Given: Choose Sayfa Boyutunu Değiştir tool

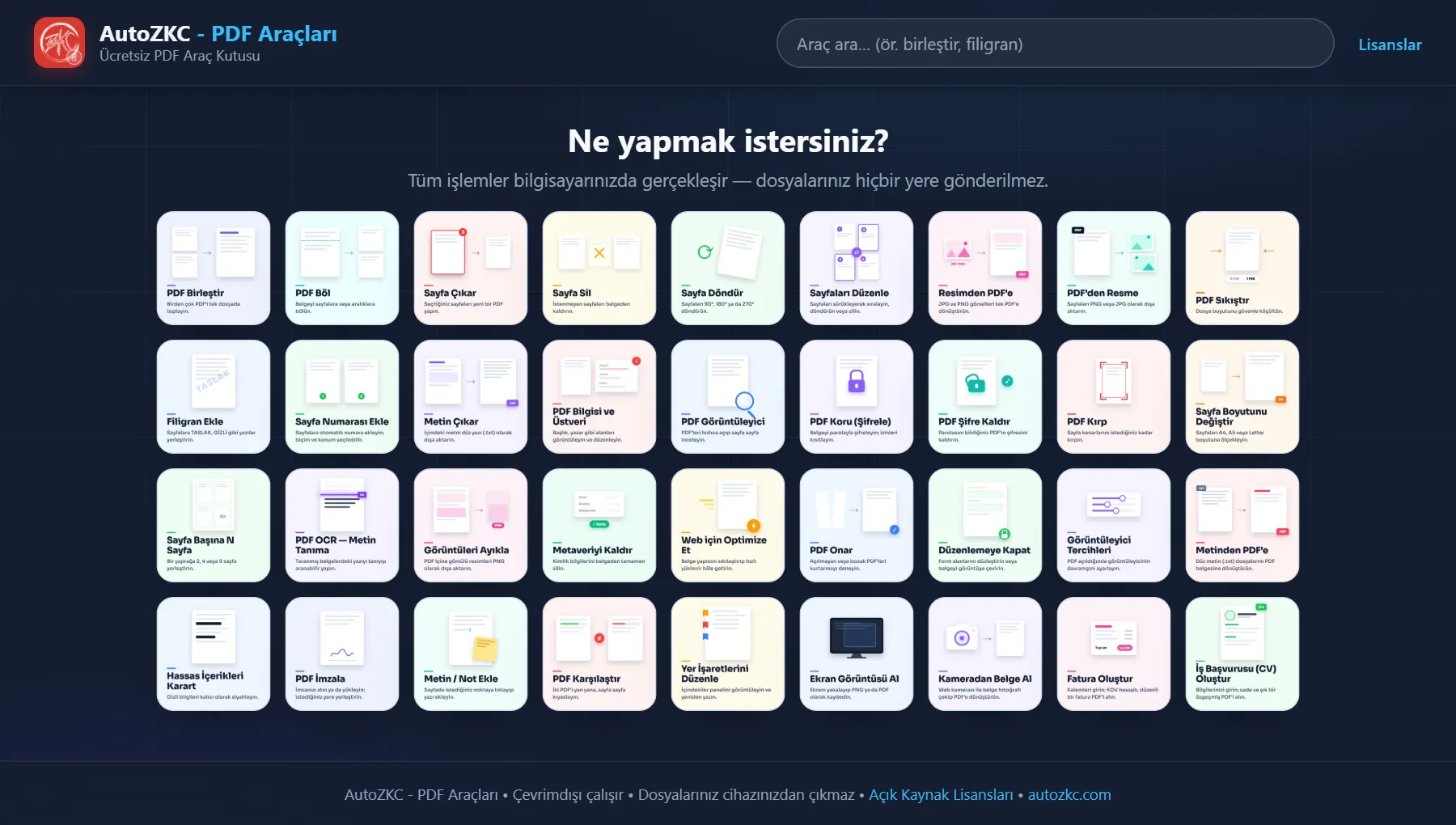Looking at the screenshot, I should pyautogui.click(x=1242, y=397).
